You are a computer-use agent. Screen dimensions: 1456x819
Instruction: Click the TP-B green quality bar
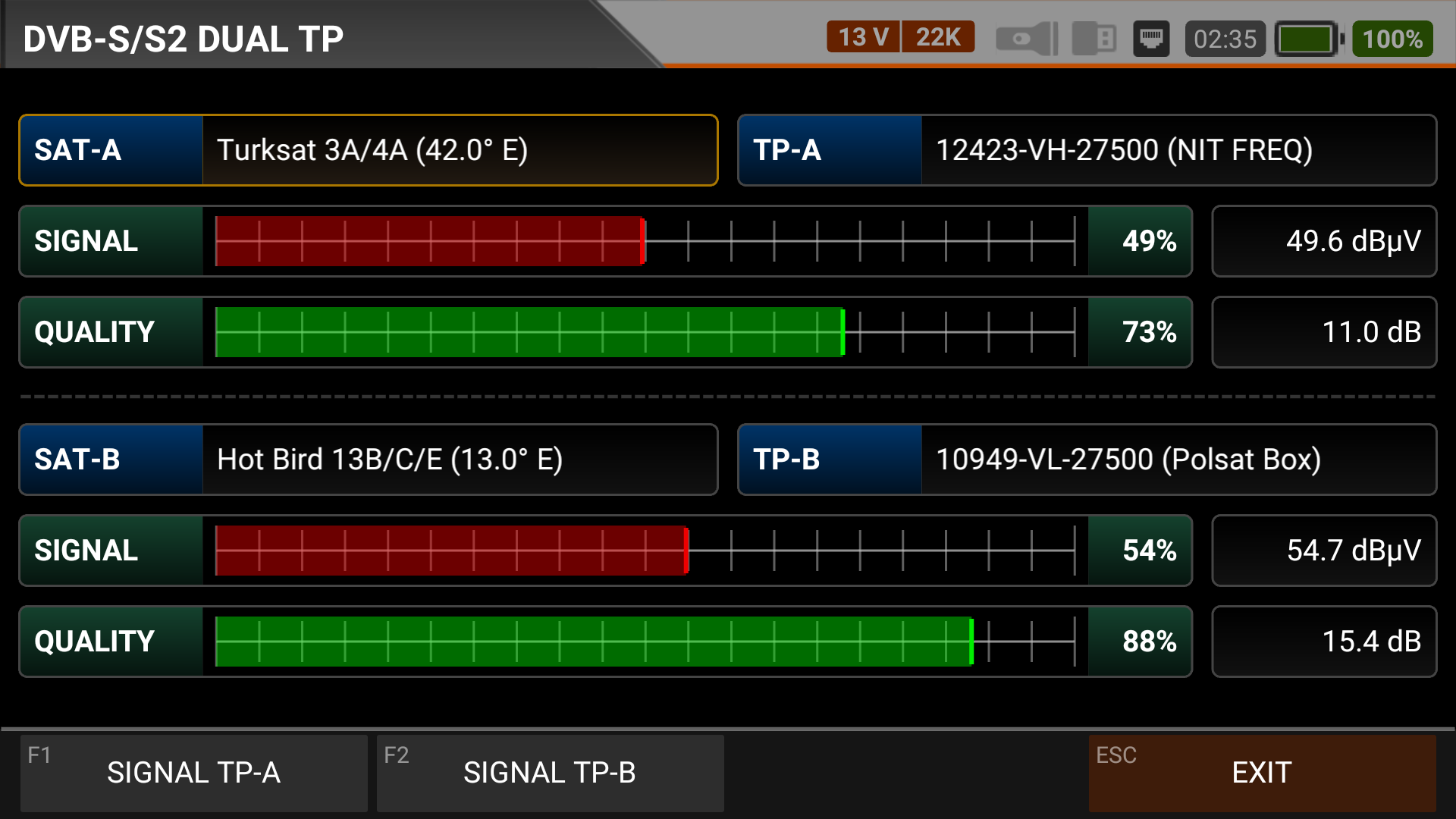pos(593,642)
